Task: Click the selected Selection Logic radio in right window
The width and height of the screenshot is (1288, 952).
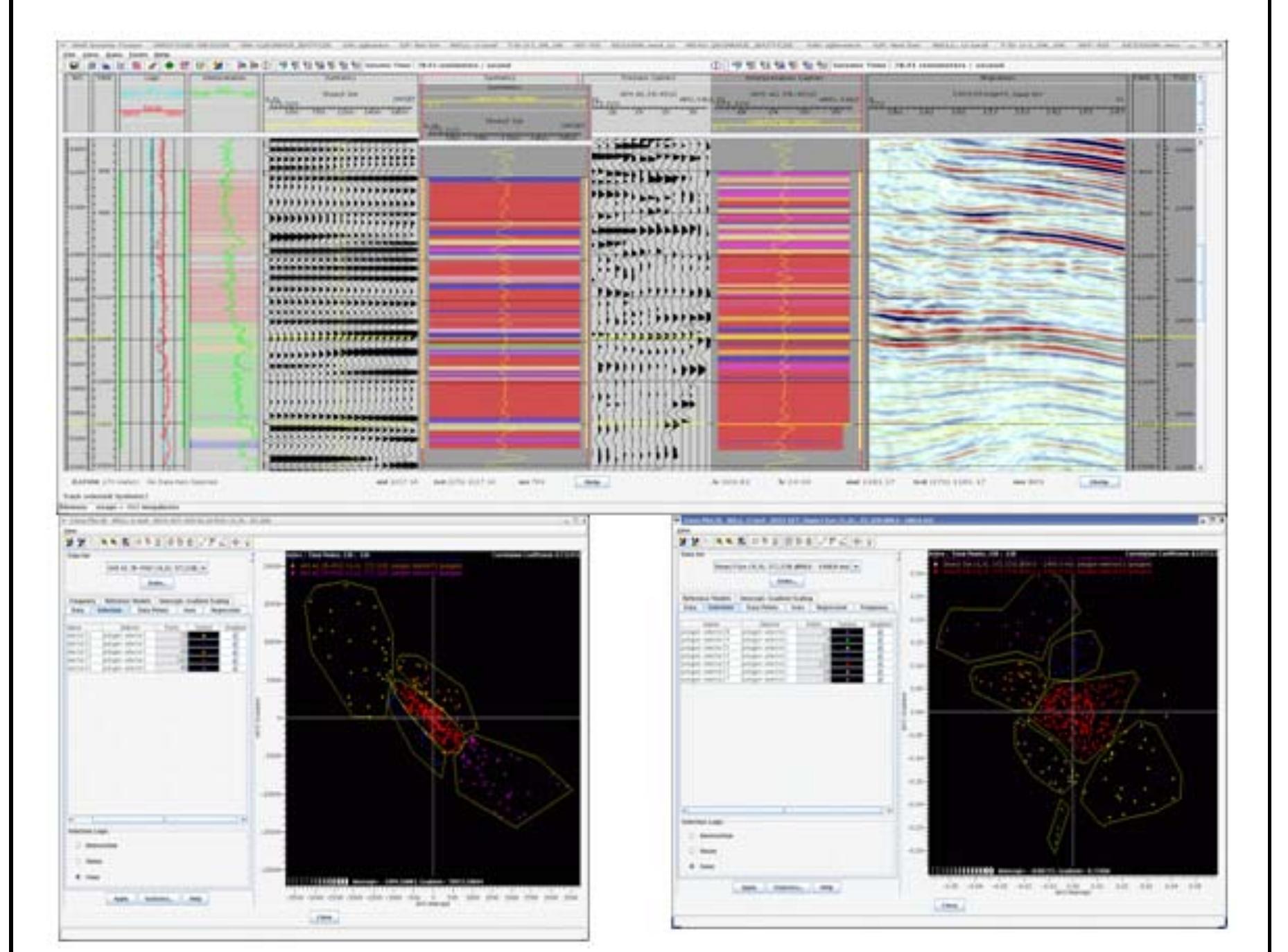Action: click(692, 867)
